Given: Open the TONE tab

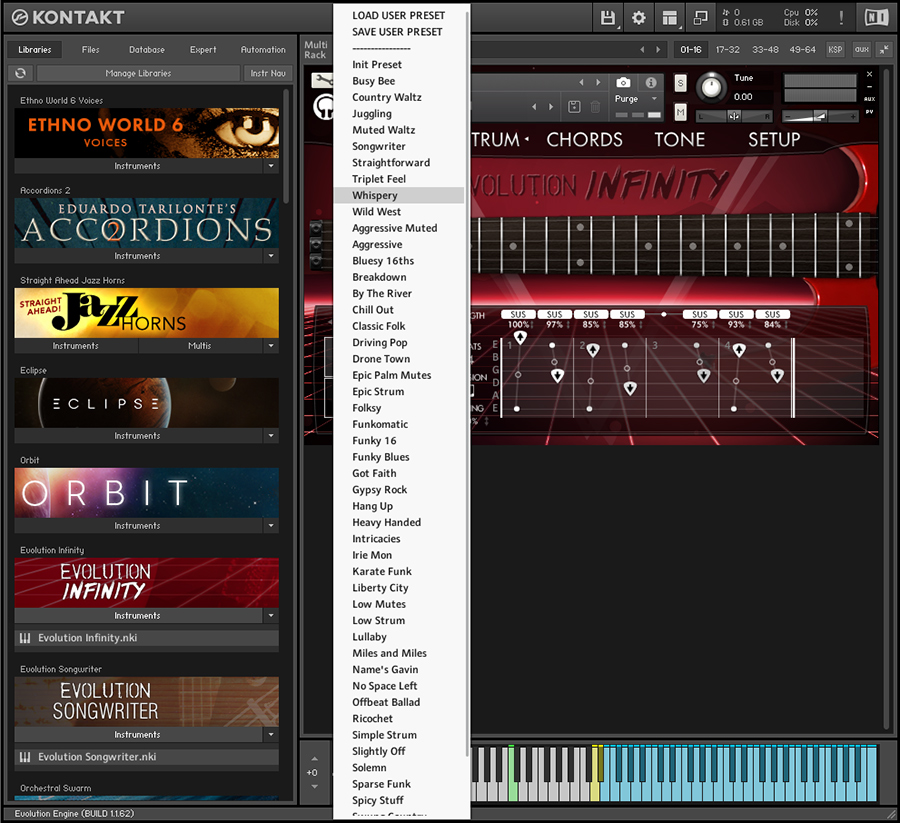Looking at the screenshot, I should pos(680,139).
